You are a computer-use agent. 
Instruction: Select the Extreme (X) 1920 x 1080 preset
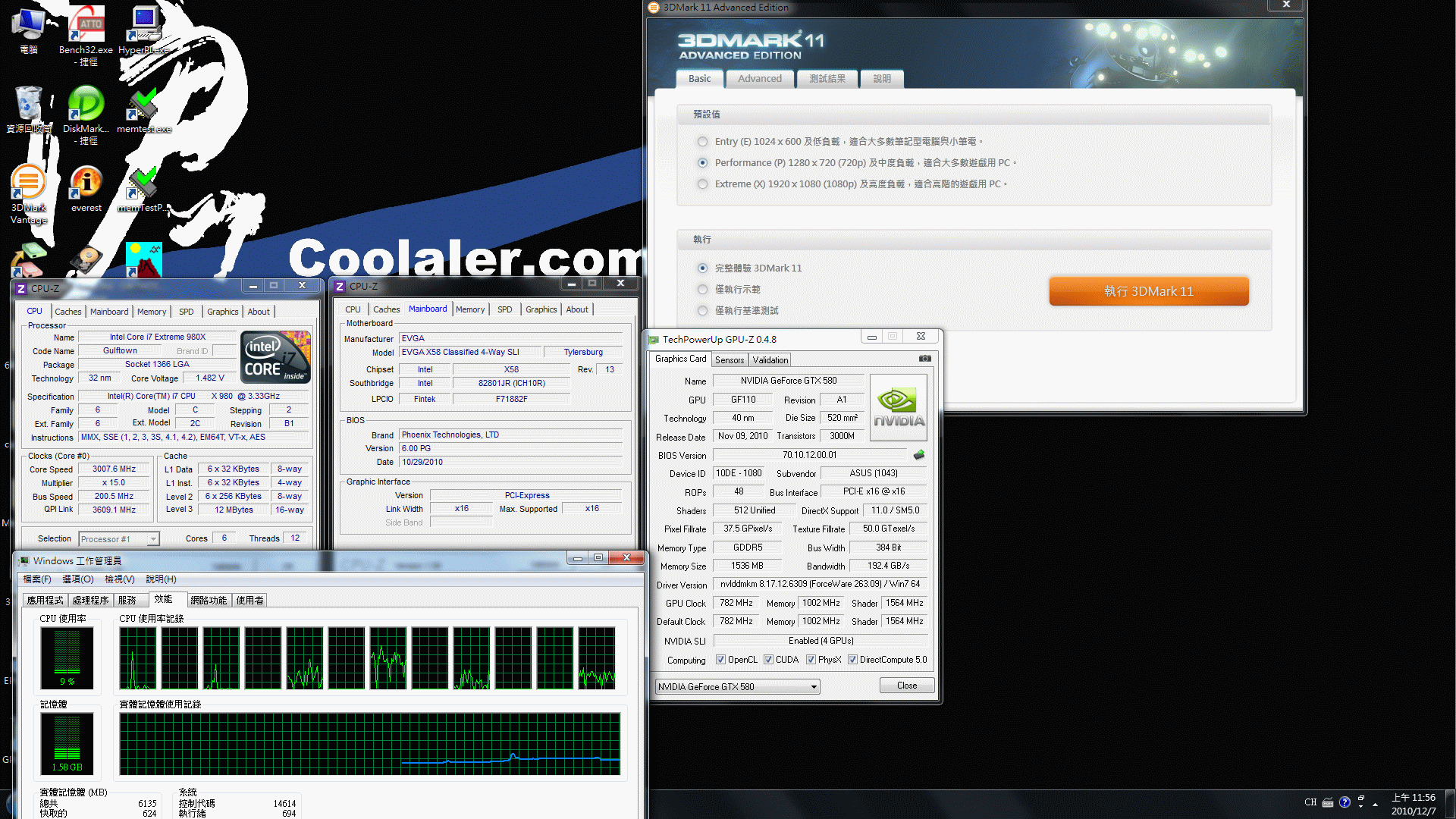tap(702, 184)
